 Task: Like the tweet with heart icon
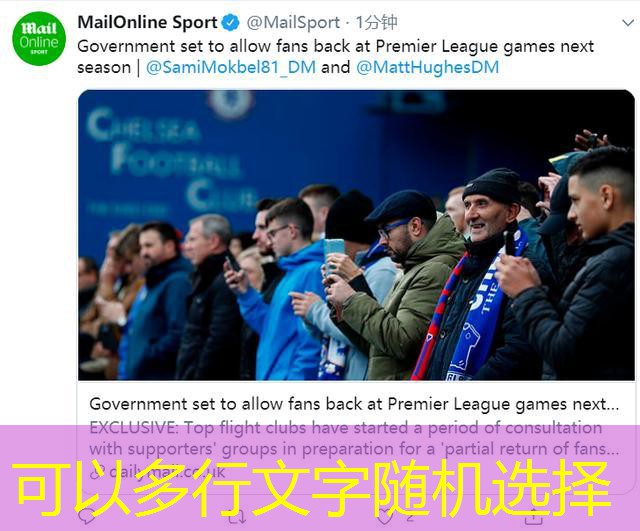[384, 517]
